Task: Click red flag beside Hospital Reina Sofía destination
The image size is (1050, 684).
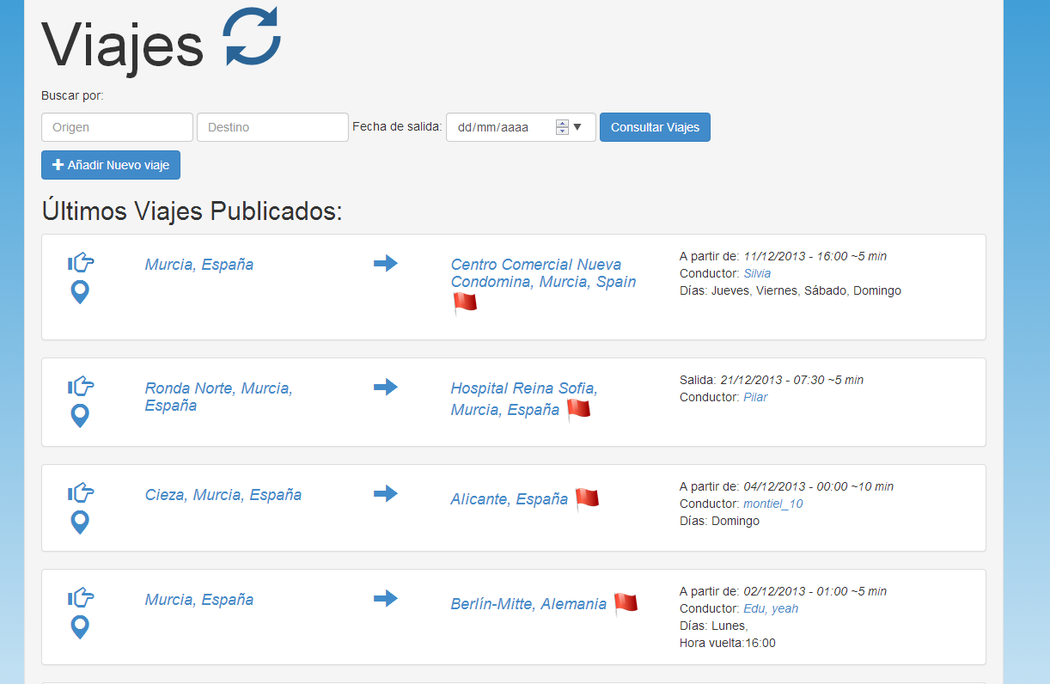Action: coord(578,409)
